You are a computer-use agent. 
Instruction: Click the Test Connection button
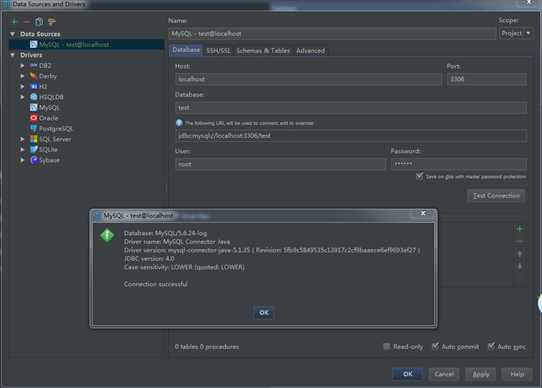(x=496, y=196)
